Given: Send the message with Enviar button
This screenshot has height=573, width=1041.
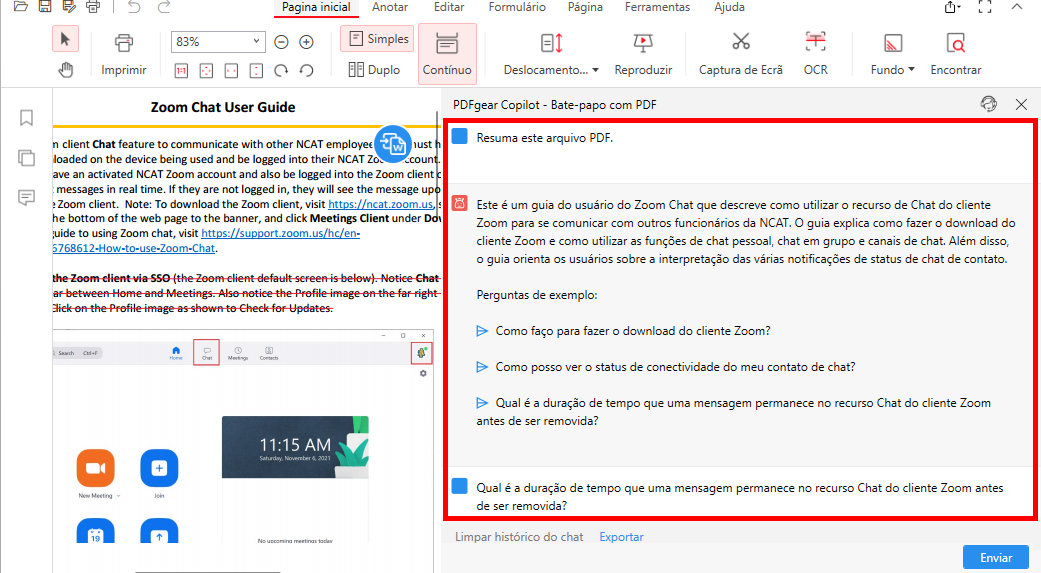Looking at the screenshot, I should [x=996, y=558].
